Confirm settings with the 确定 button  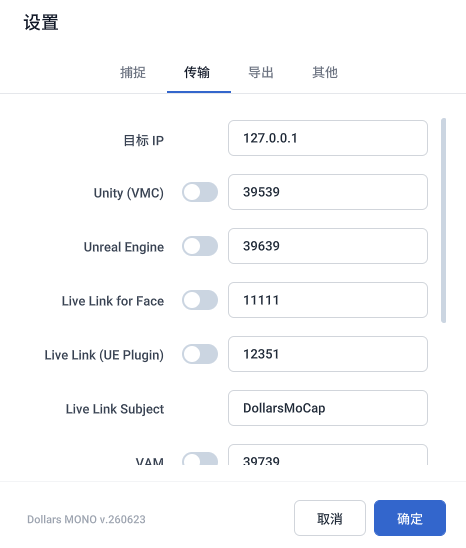pyautogui.click(x=410, y=518)
